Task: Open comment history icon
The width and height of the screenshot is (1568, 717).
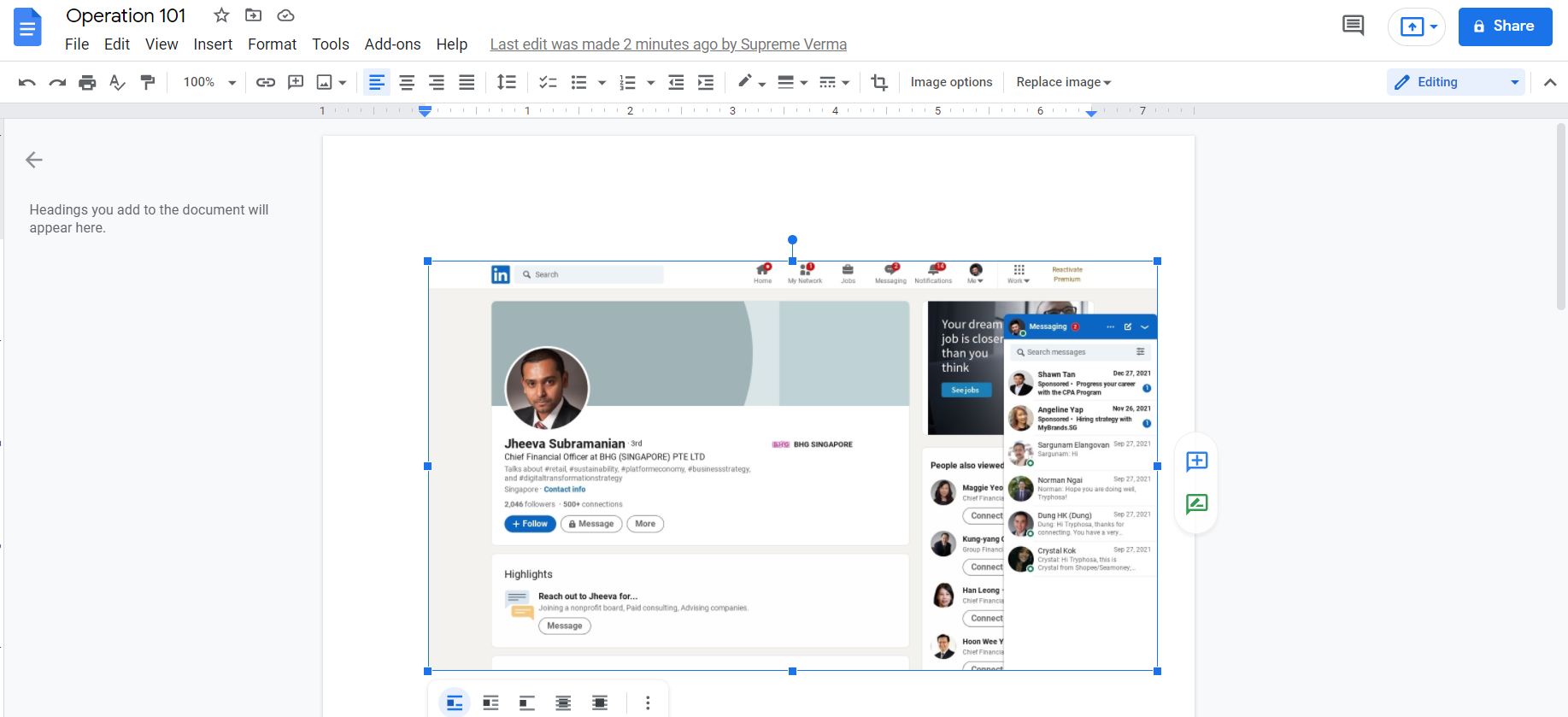Action: tap(1353, 26)
